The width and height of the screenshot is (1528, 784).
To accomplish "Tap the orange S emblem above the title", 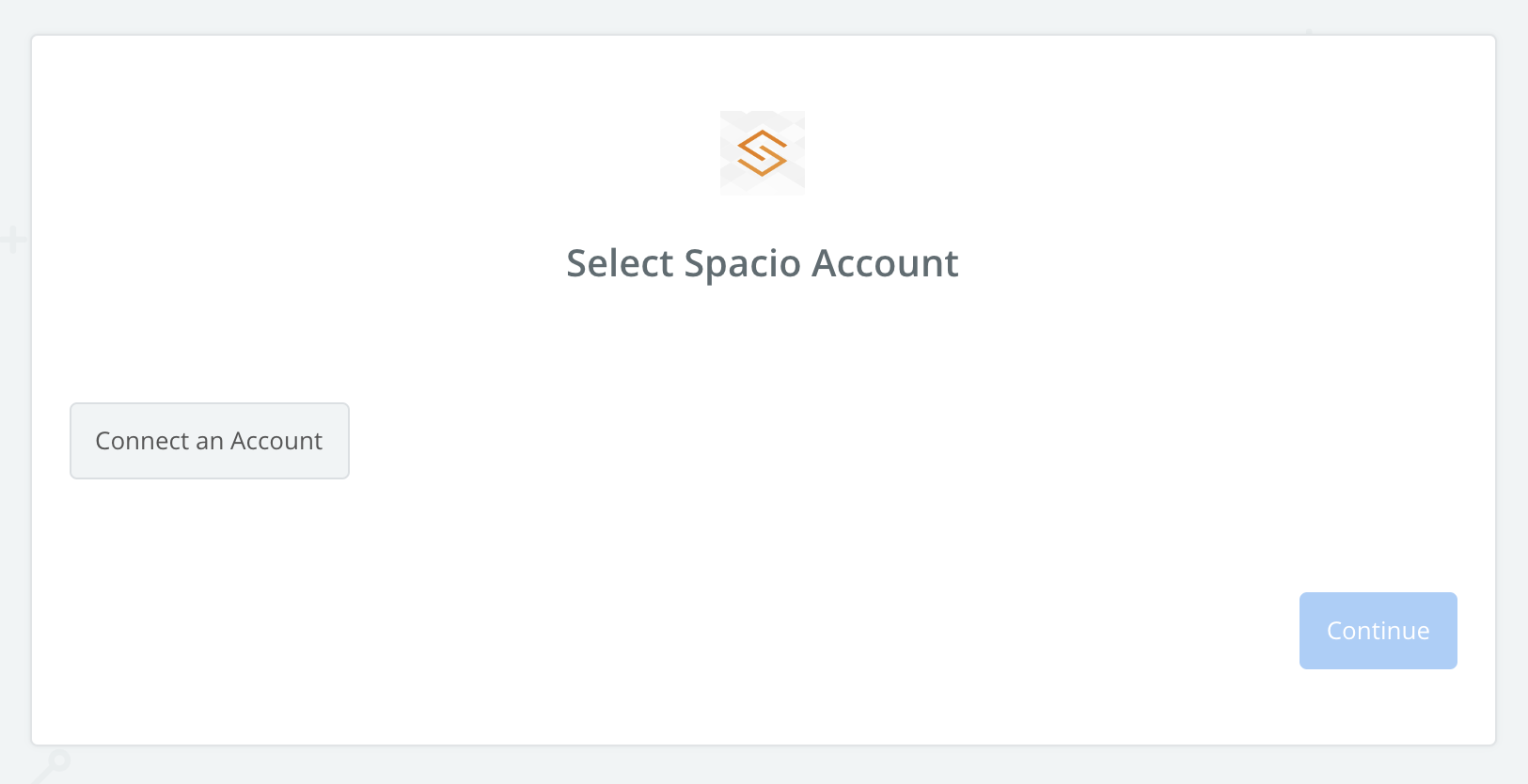I will (762, 153).
